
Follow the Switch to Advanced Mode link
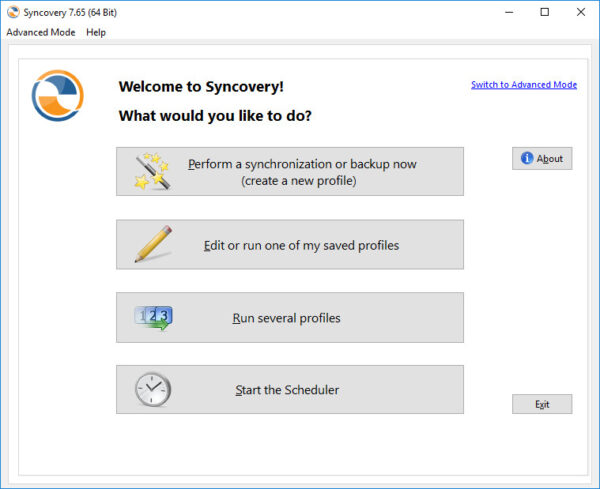[524, 85]
